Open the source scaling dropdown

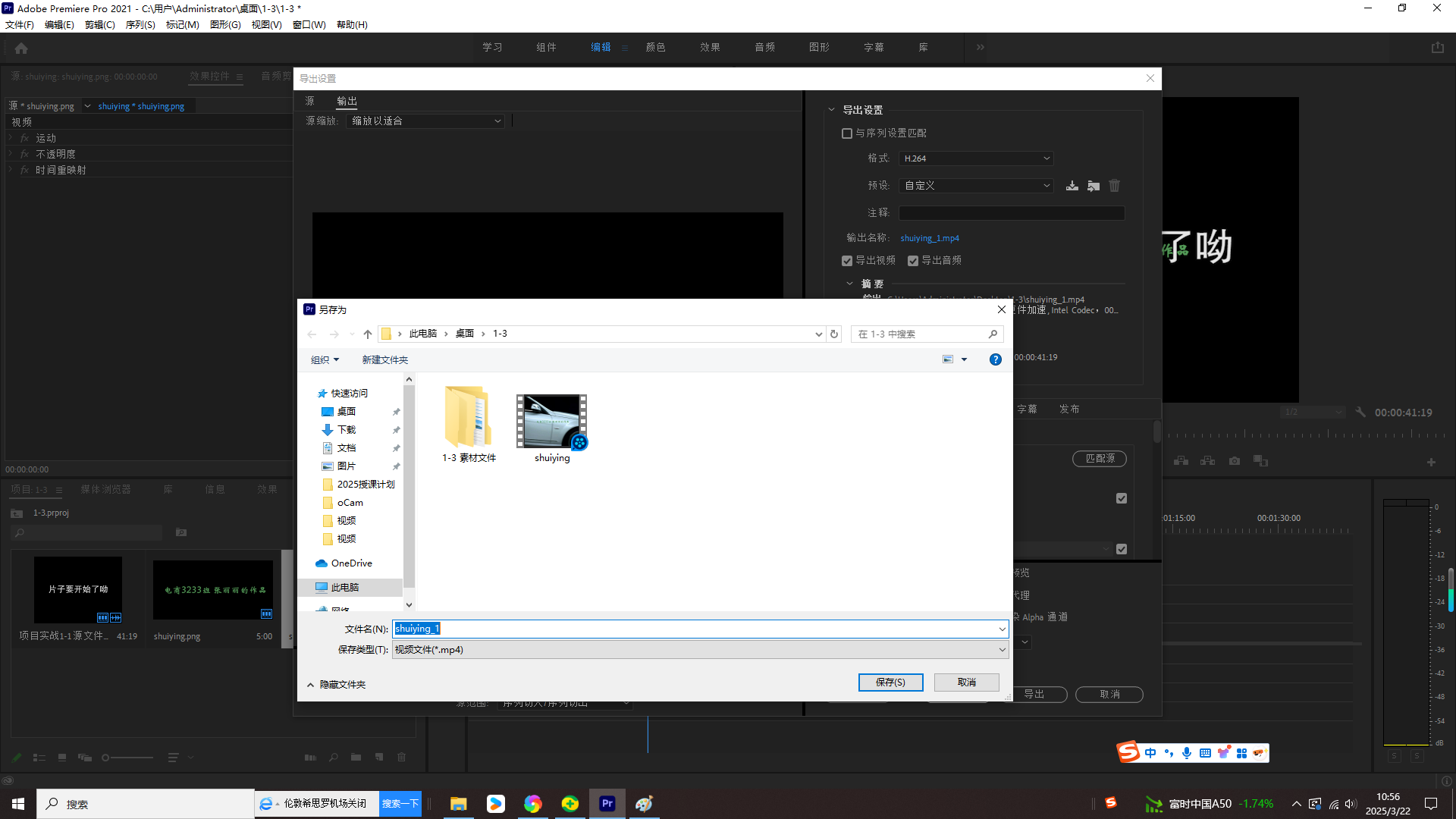[425, 121]
